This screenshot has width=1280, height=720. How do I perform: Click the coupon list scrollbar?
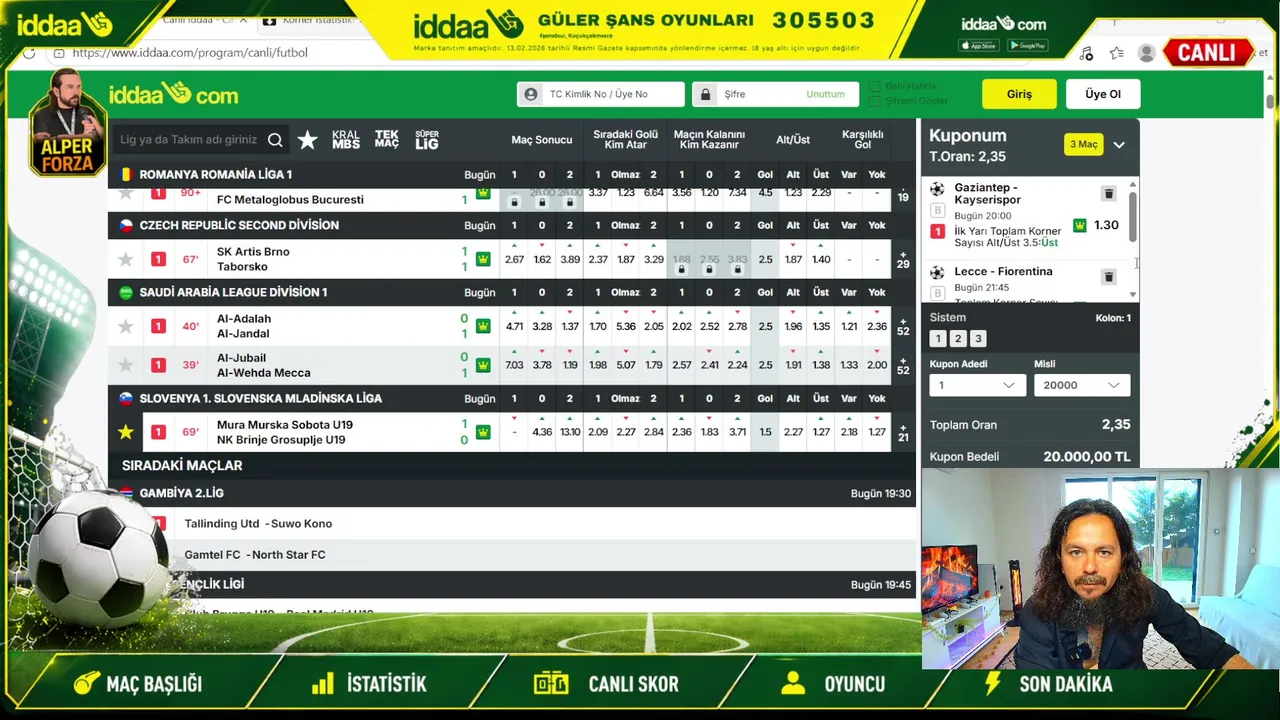click(x=1133, y=215)
